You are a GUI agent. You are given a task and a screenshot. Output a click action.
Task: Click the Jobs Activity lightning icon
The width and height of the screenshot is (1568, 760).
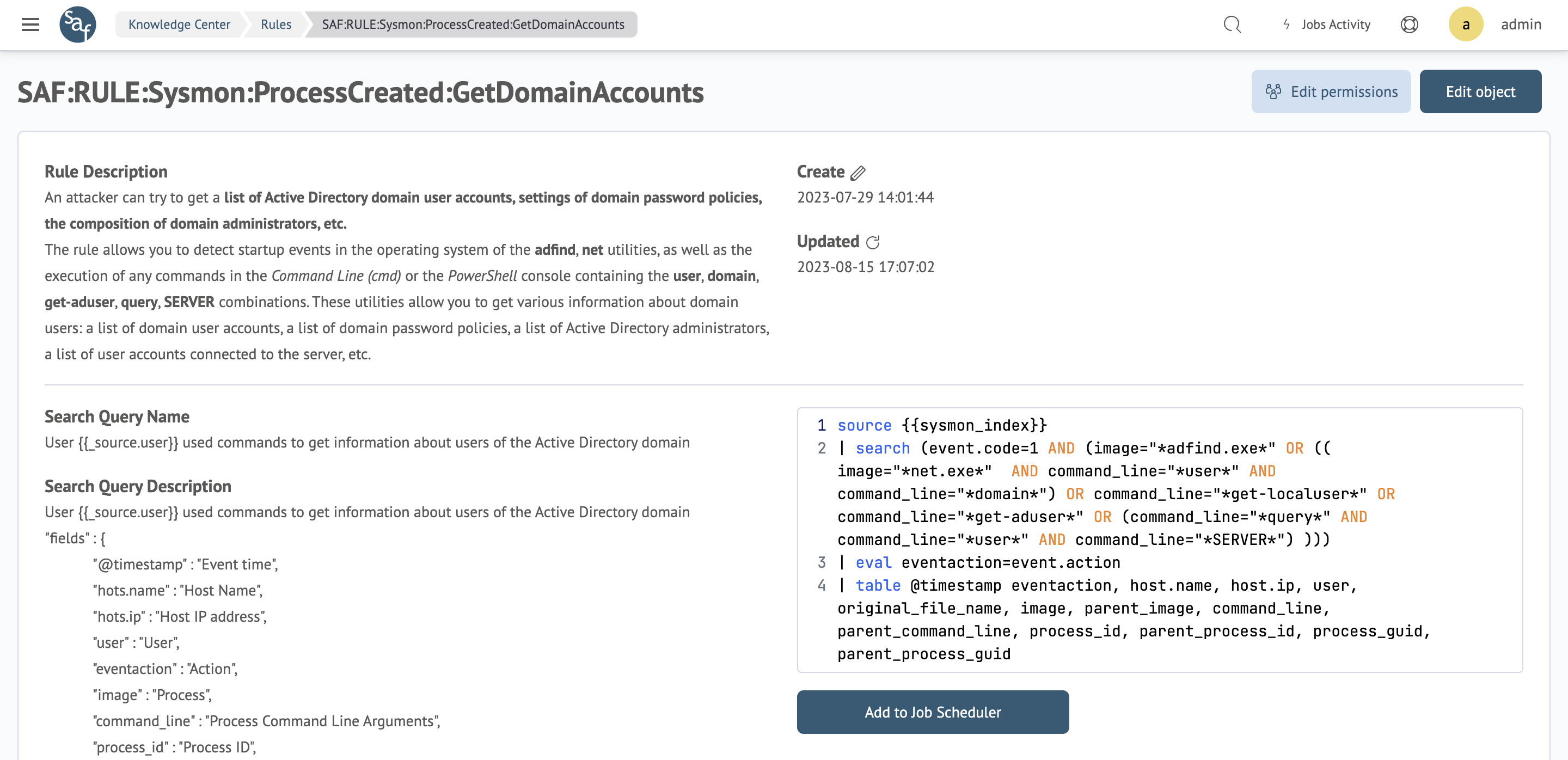coord(1286,24)
